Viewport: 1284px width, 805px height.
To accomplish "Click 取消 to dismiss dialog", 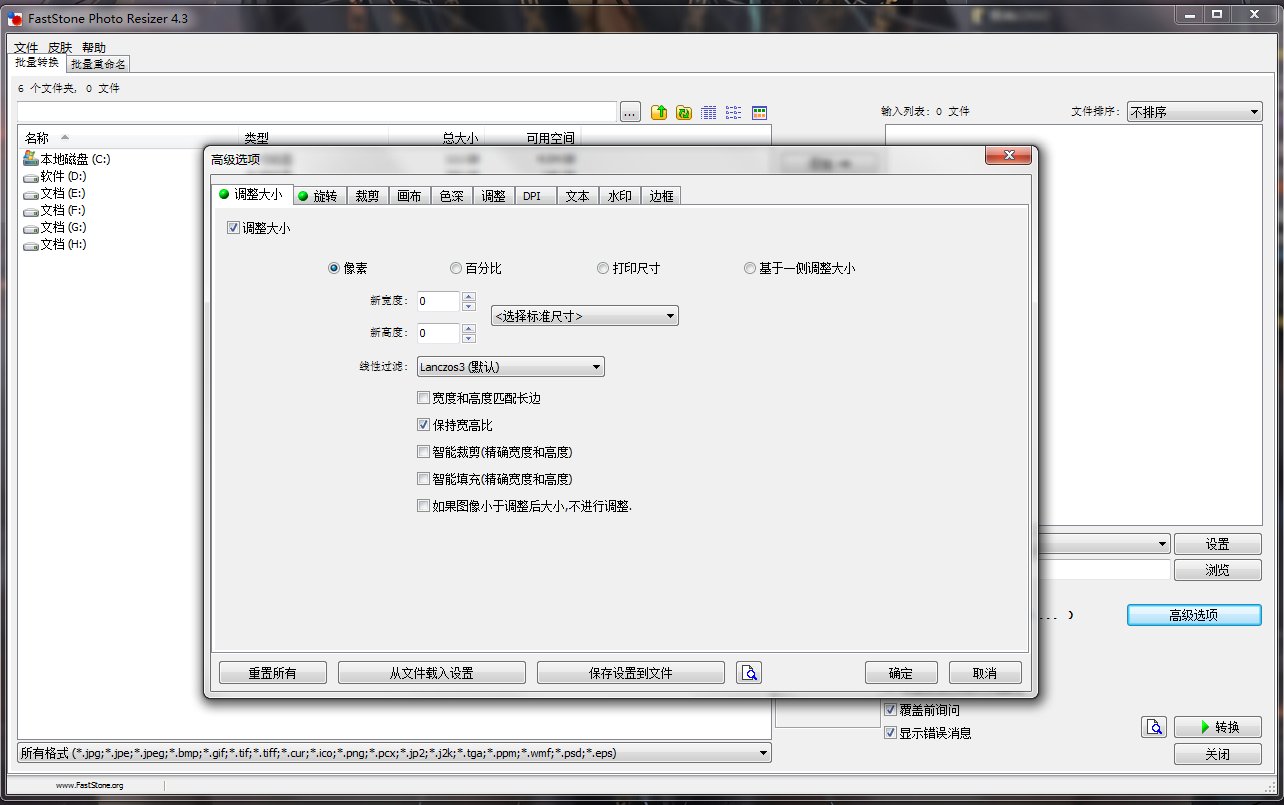I will click(x=985, y=673).
